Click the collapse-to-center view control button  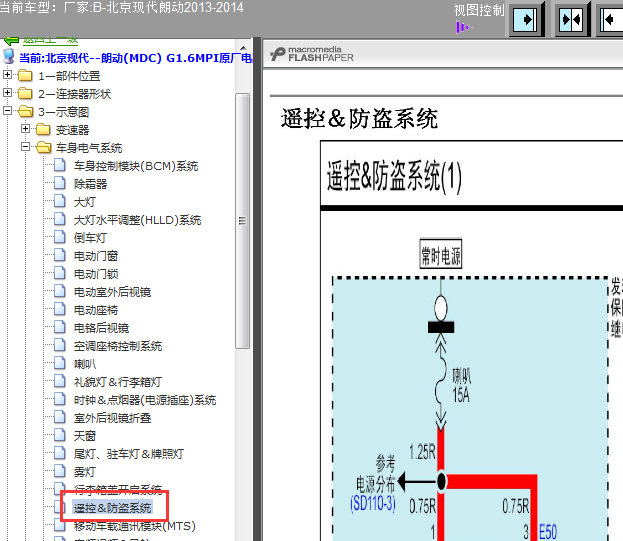point(571,19)
